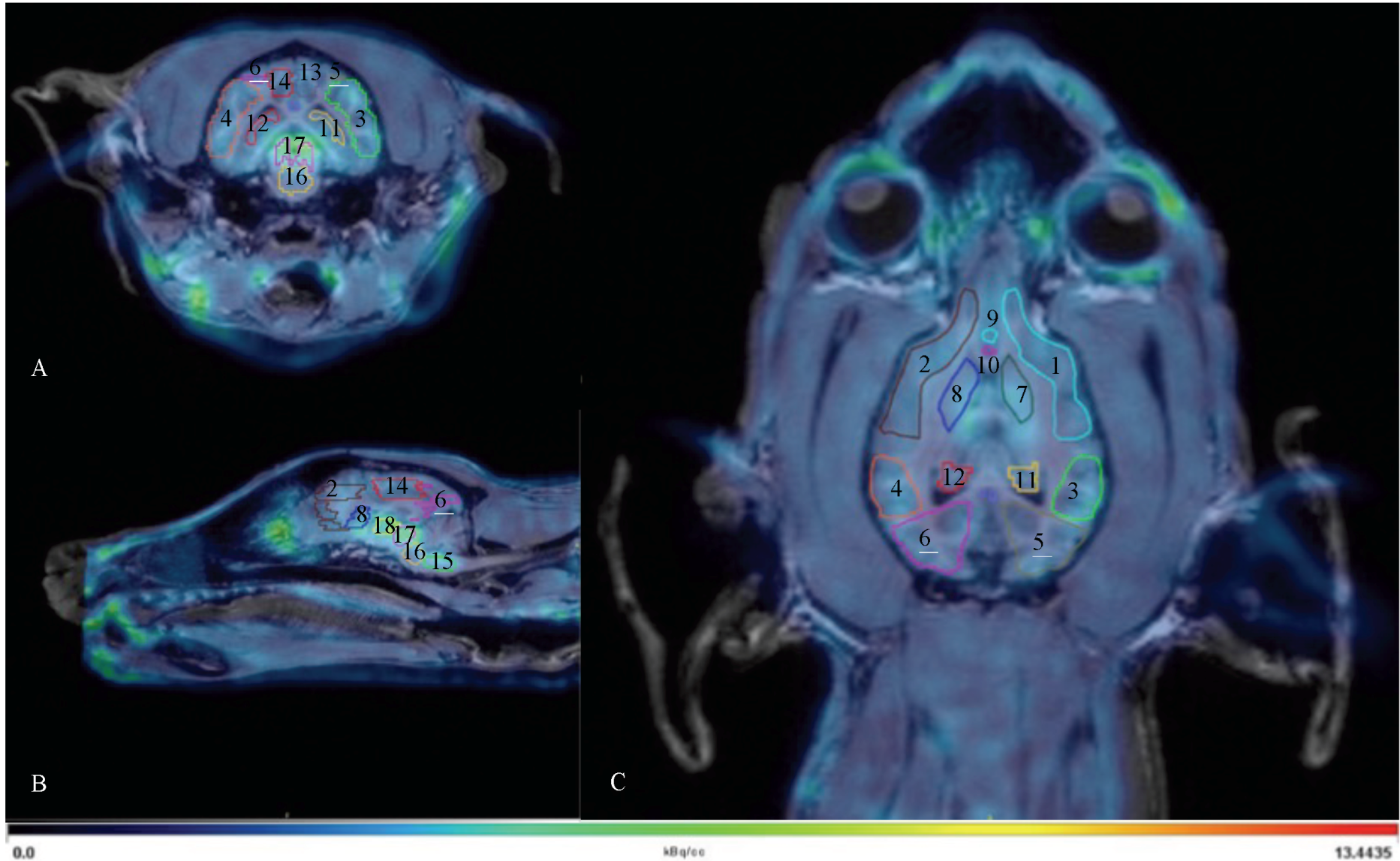The height and width of the screenshot is (861, 1400).
Task: Click the kBq/cc unit label on color bar
Action: pyautogui.click(x=682, y=852)
